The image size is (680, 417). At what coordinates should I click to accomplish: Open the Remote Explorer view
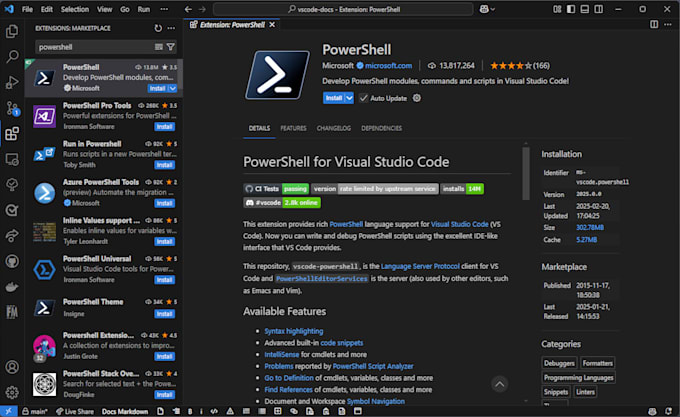pyautogui.click(x=12, y=160)
